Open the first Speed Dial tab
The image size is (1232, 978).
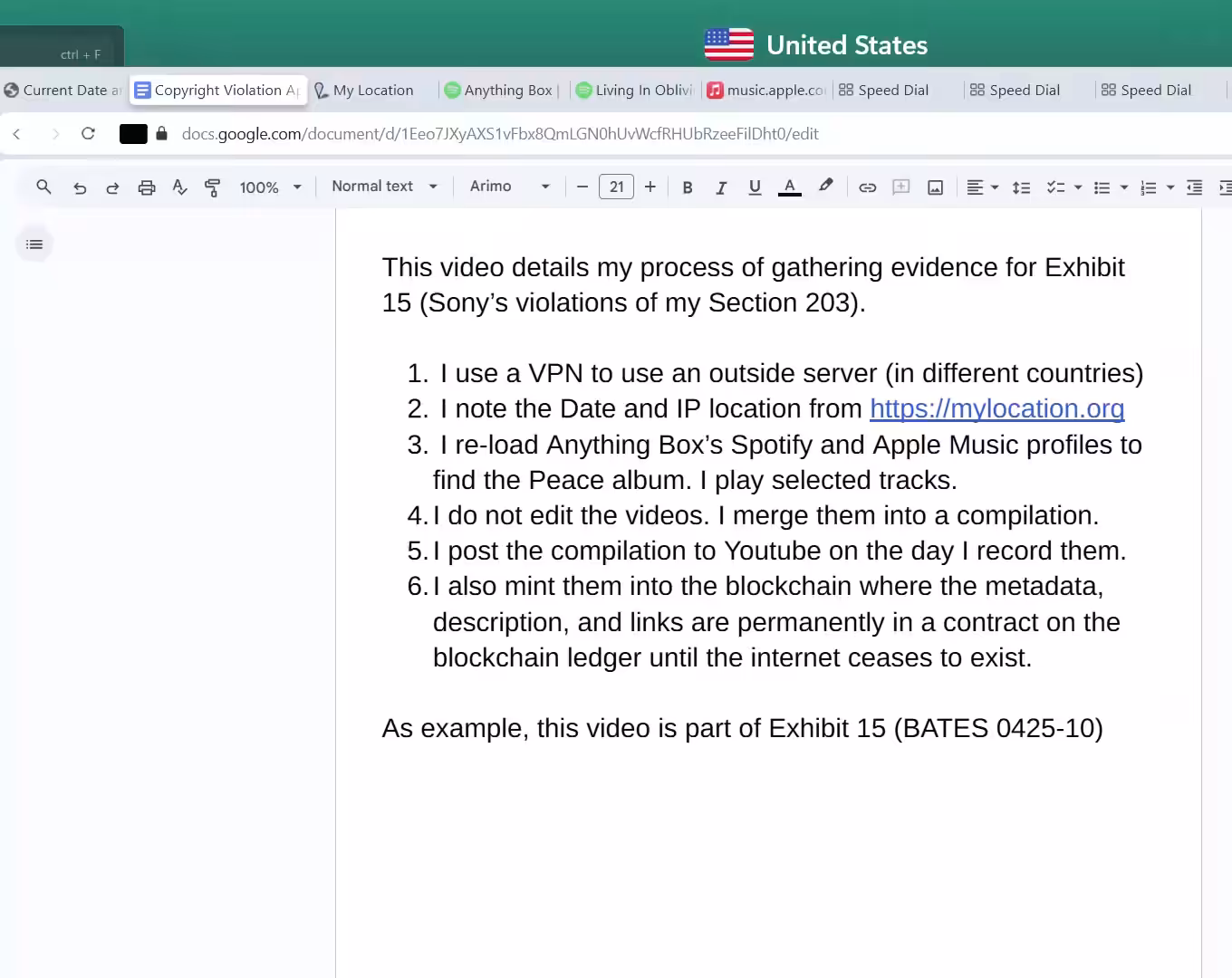pyautogui.click(x=892, y=91)
